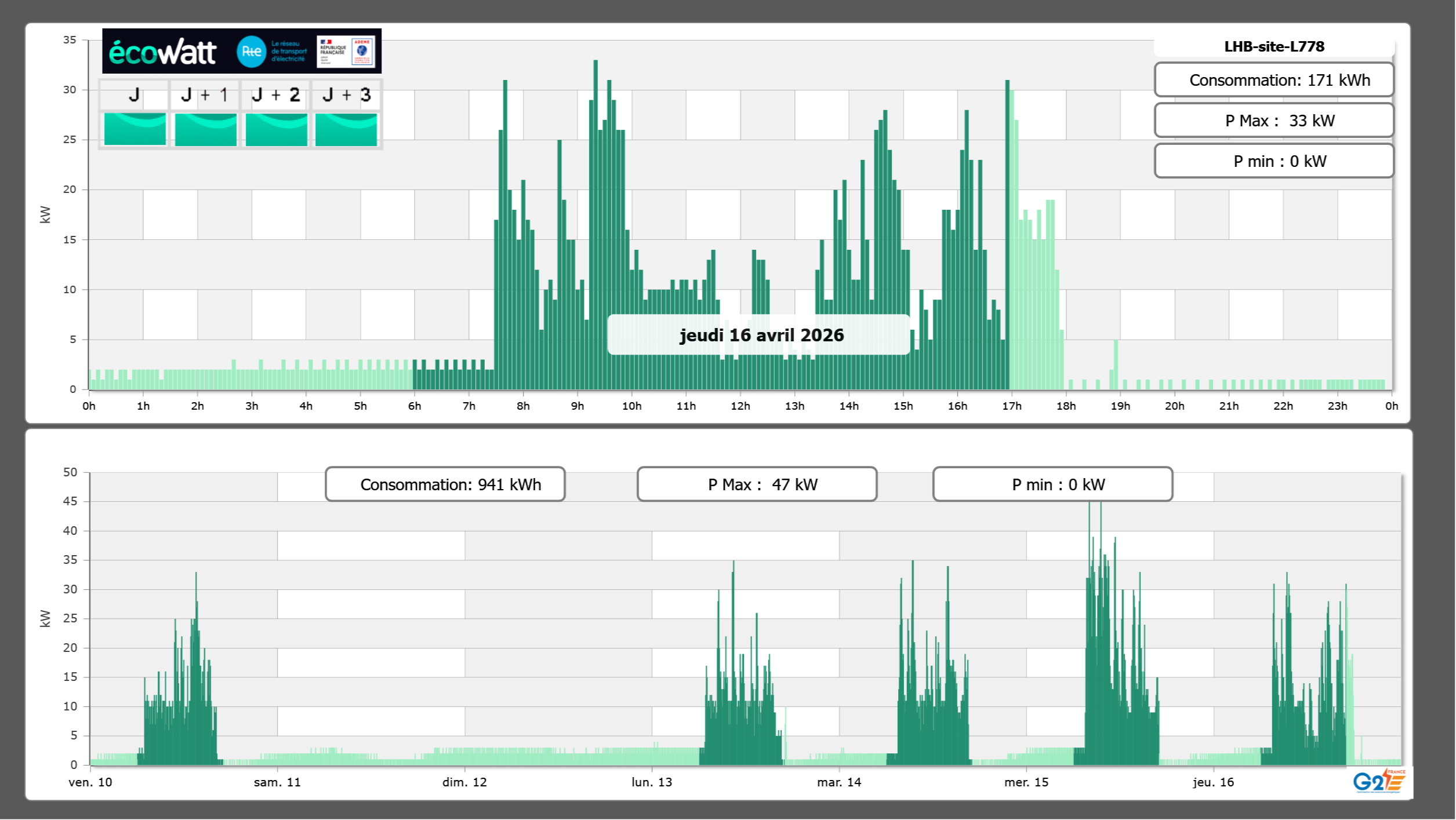Click the green signal icon under J + 2
Viewport: 1456px width, 820px height.
pyautogui.click(x=277, y=129)
